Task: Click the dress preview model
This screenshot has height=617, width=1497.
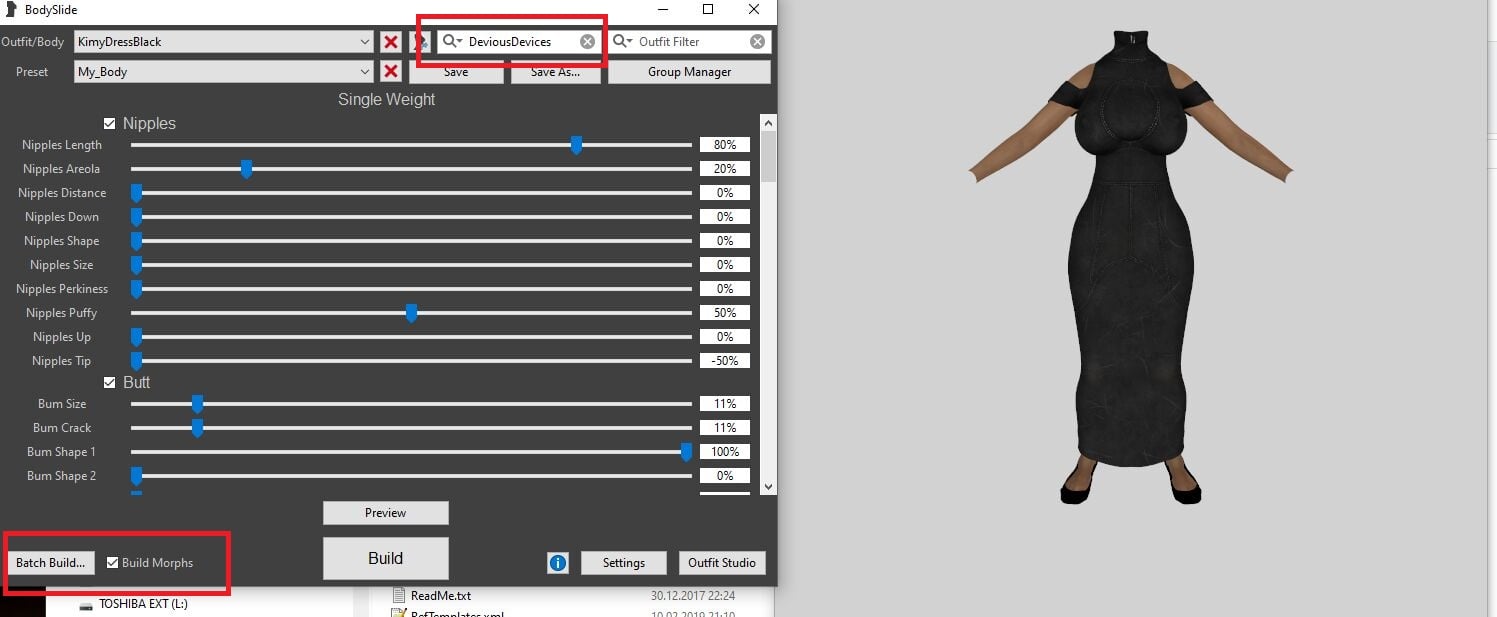Action: point(1130,265)
